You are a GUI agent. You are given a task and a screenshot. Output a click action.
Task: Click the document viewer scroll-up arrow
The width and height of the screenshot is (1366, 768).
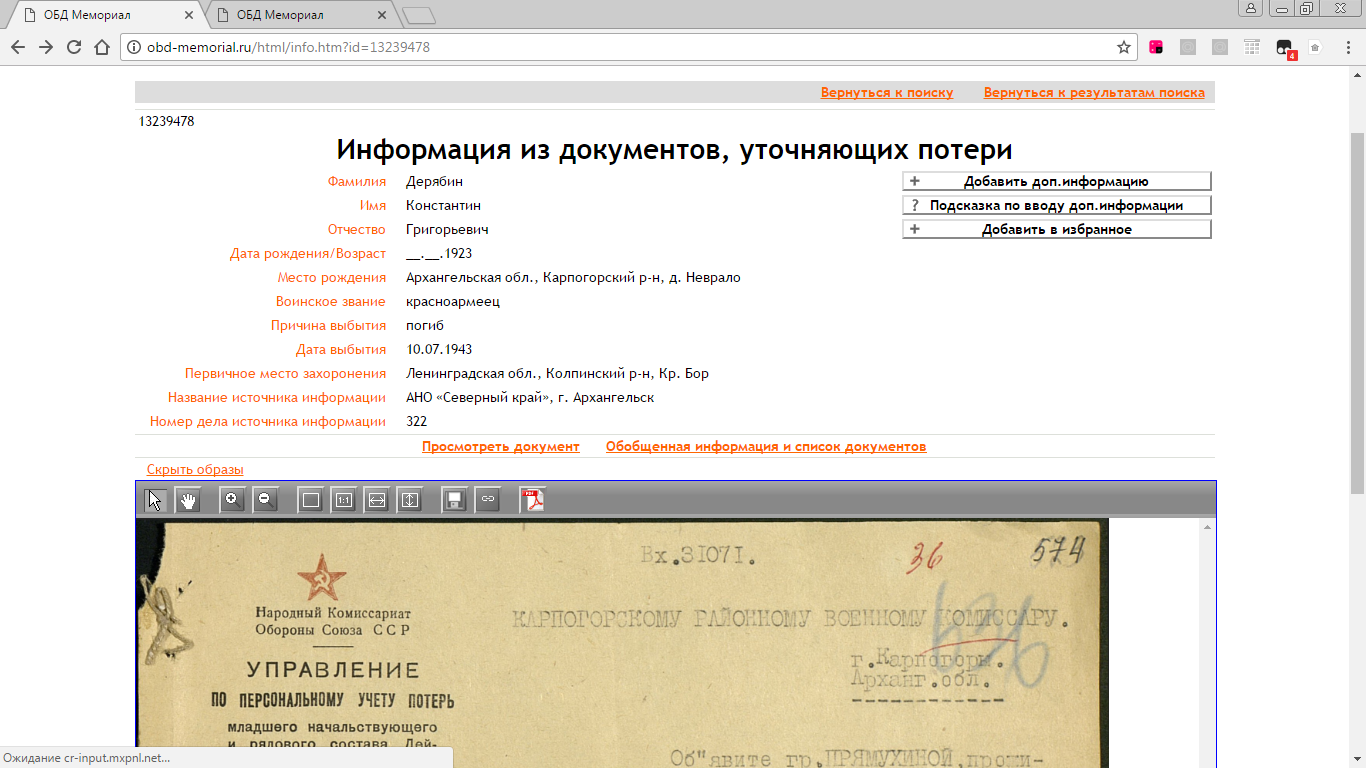1207,527
